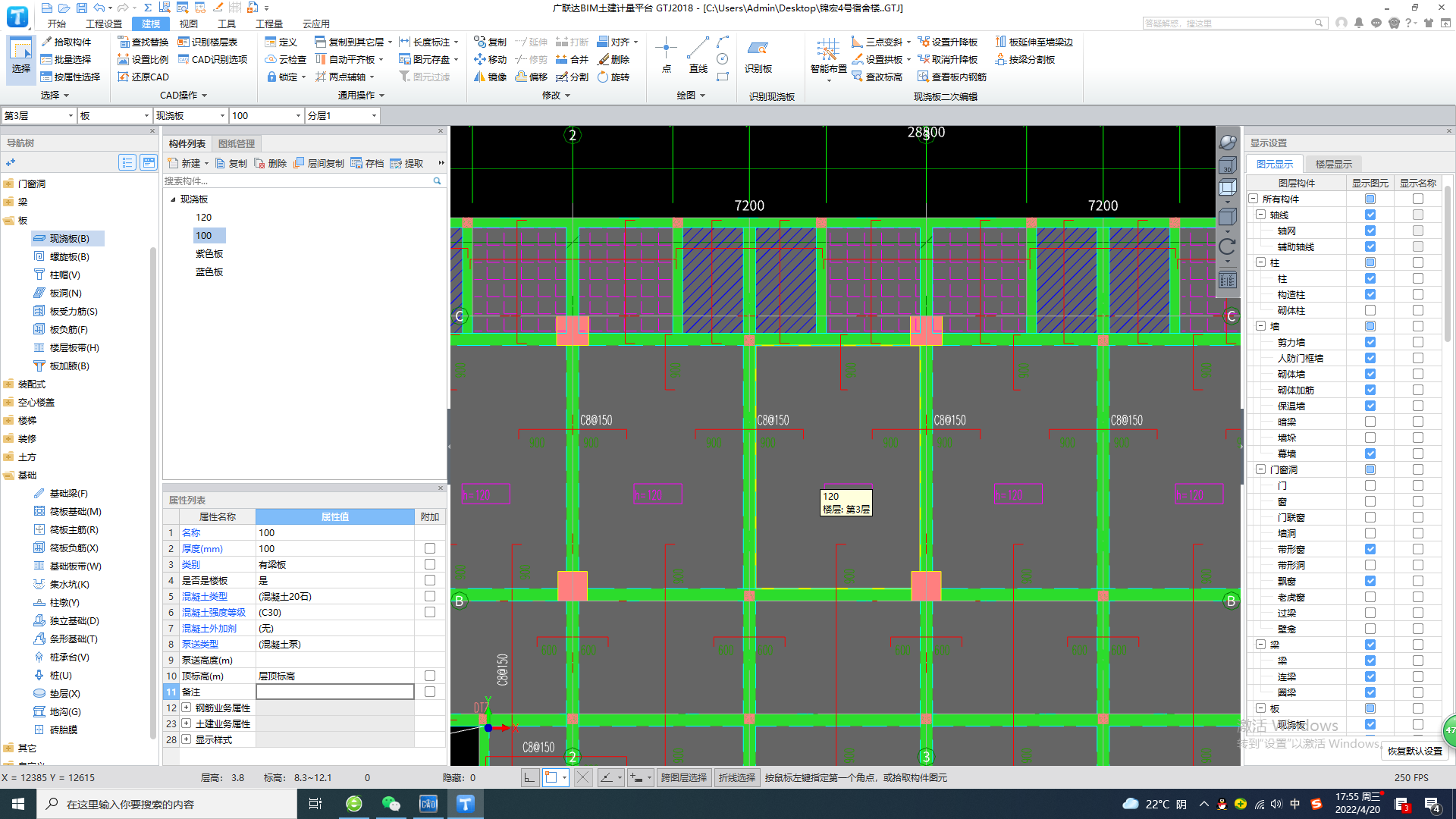Toggle 显示图元 checkbox for 带形窗
Screen dimensions: 1456x819
1370,549
